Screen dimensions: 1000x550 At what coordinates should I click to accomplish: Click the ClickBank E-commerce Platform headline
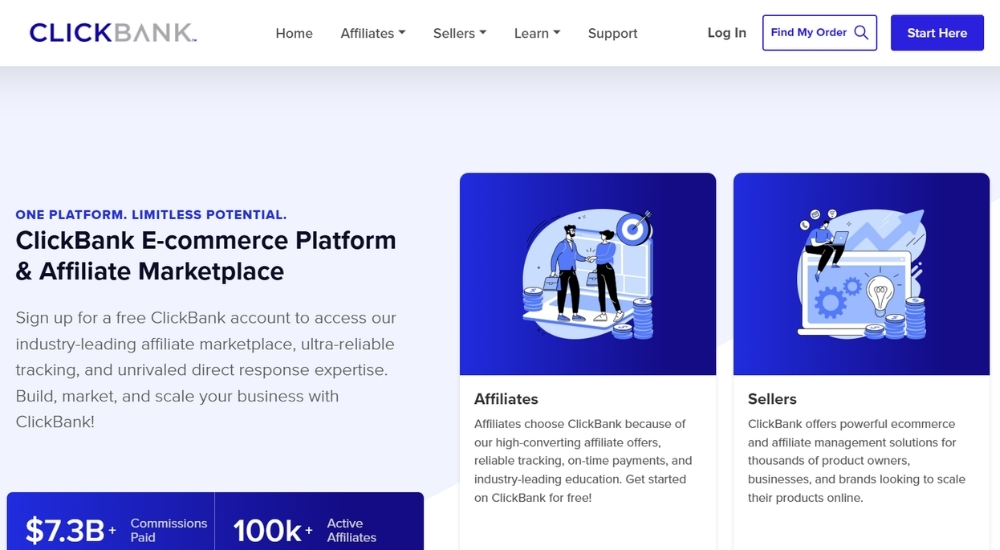click(x=205, y=256)
